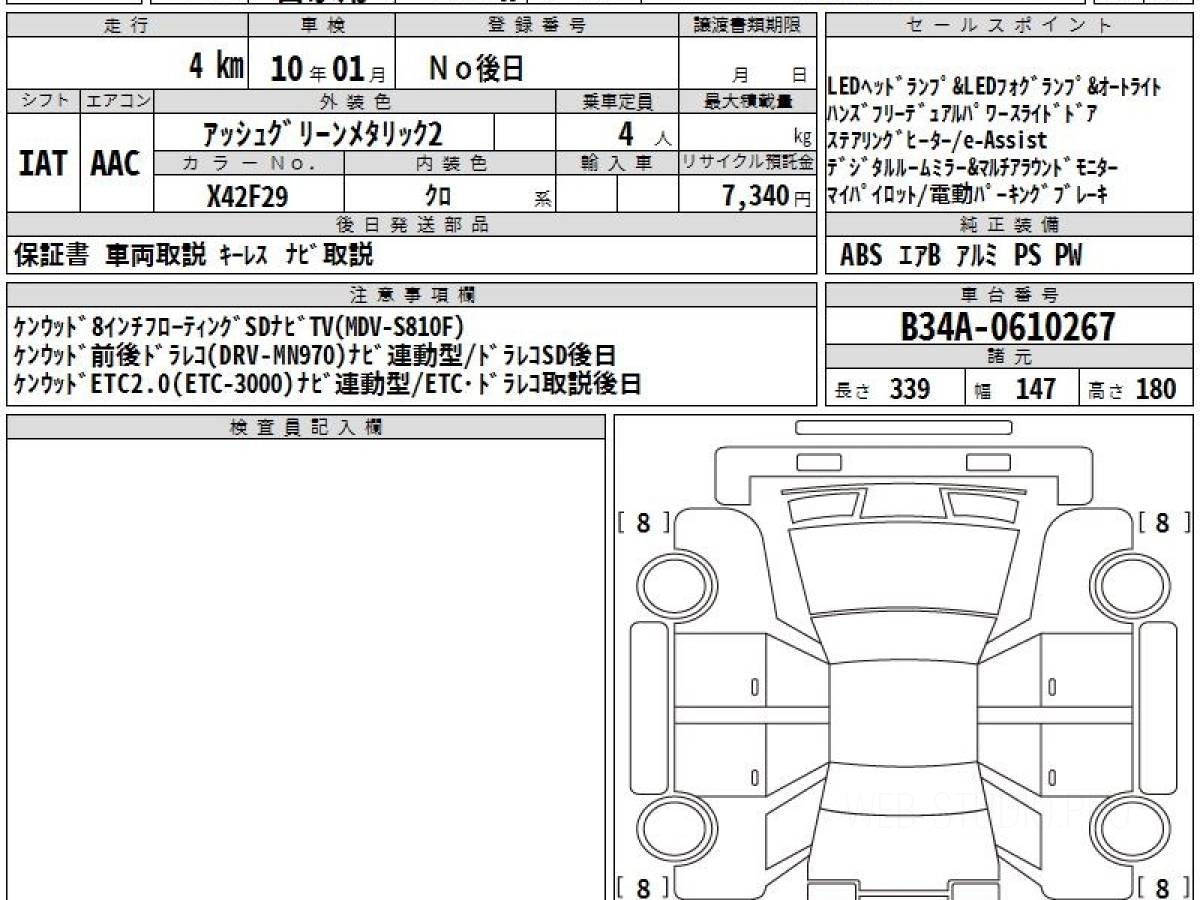Select "PW" in genuine equipment
Screen dimensions: 1200x900
(x=1068, y=256)
